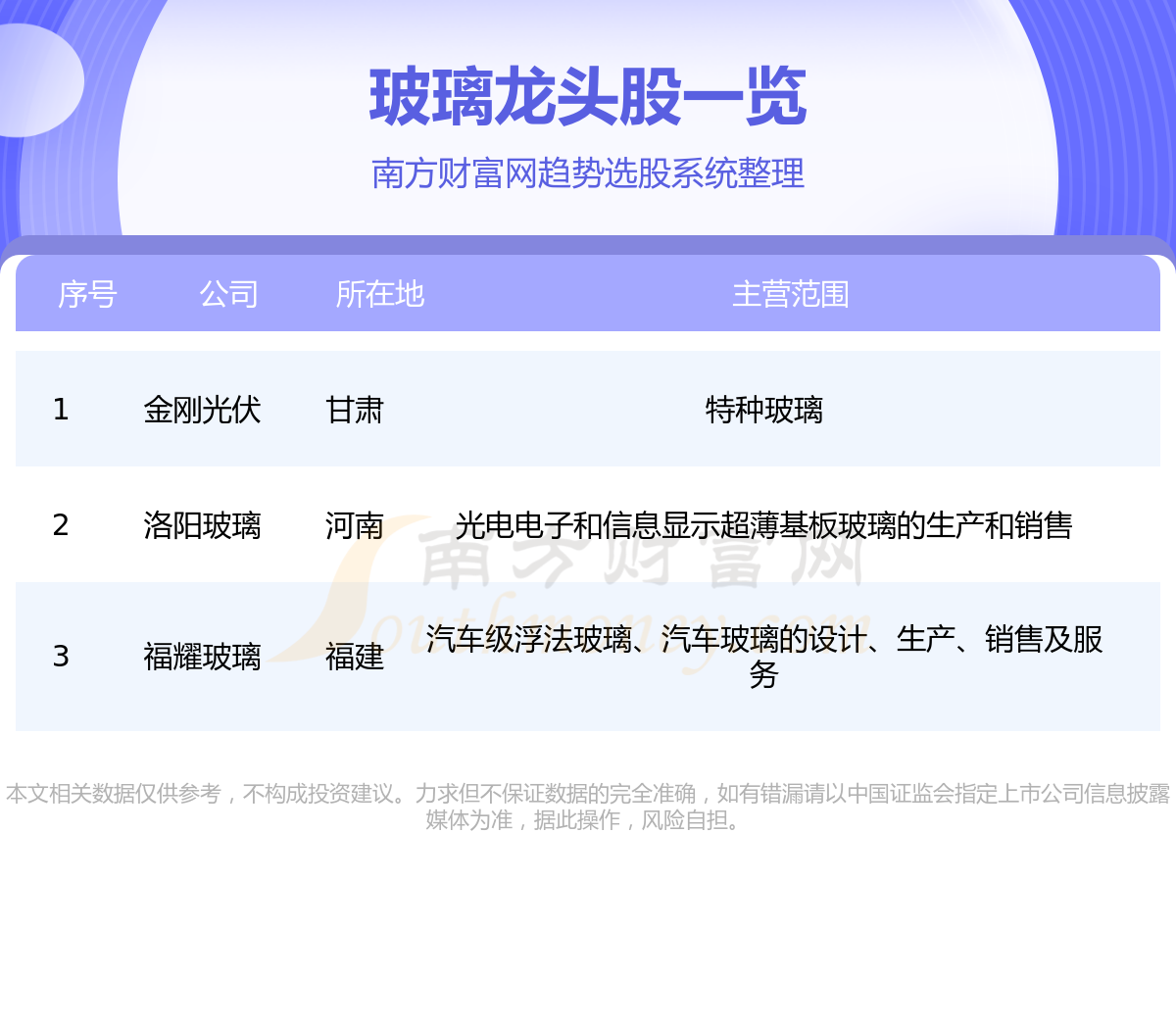Select row number 1 cell
This screenshot has height=1029, width=1176.
coord(61,409)
